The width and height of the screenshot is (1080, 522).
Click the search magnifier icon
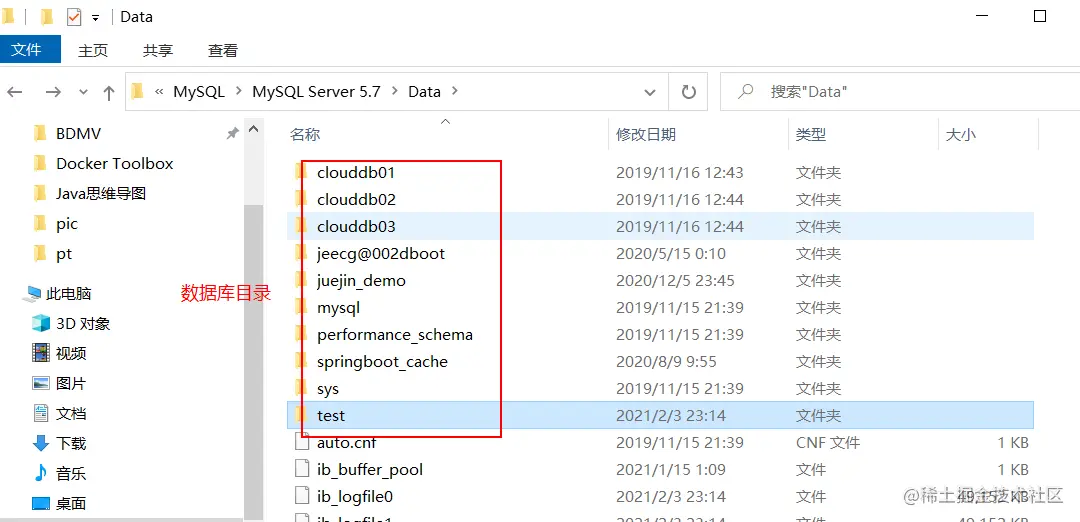[x=745, y=91]
